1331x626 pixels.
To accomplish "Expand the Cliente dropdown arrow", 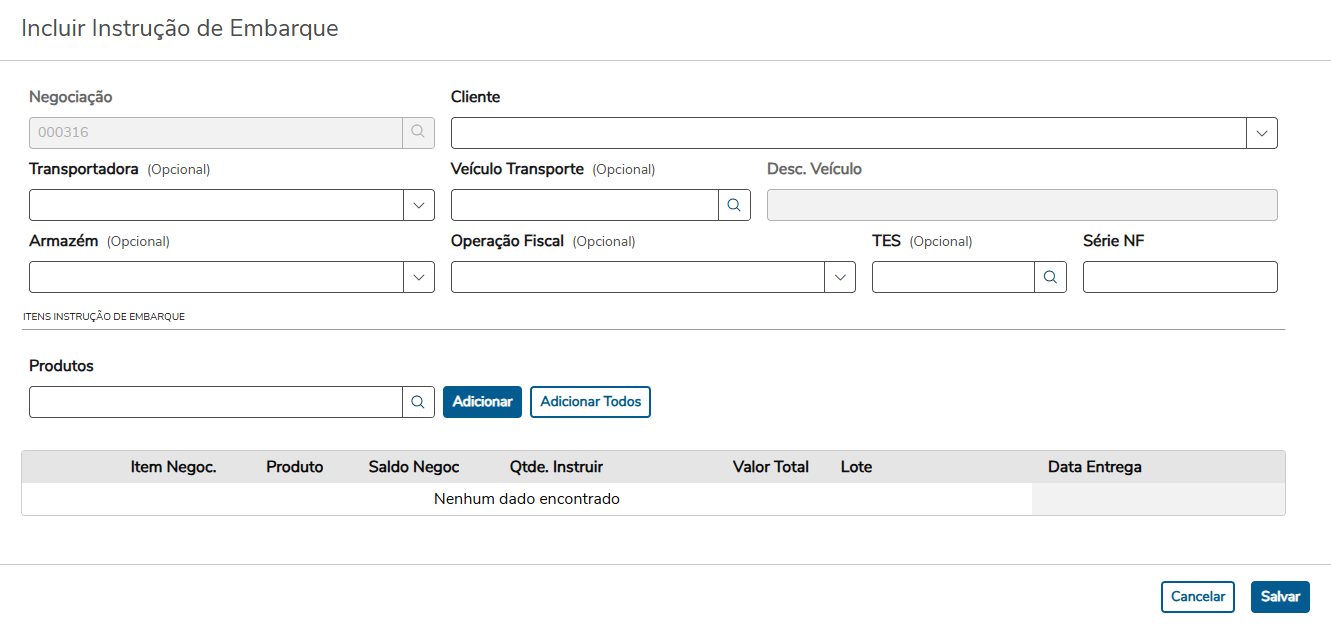I will tap(1262, 133).
